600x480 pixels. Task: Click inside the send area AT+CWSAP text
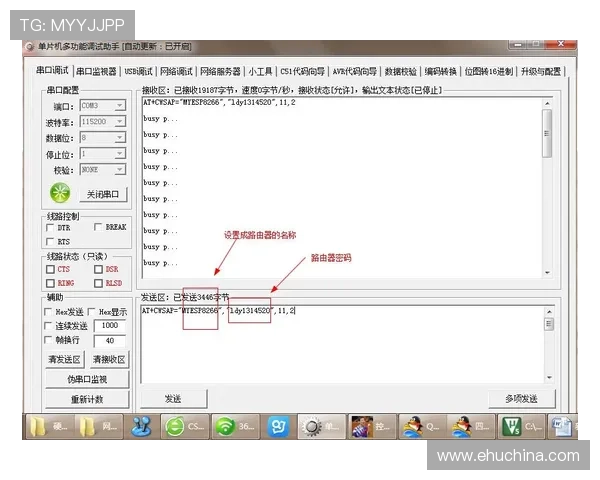(x=218, y=311)
